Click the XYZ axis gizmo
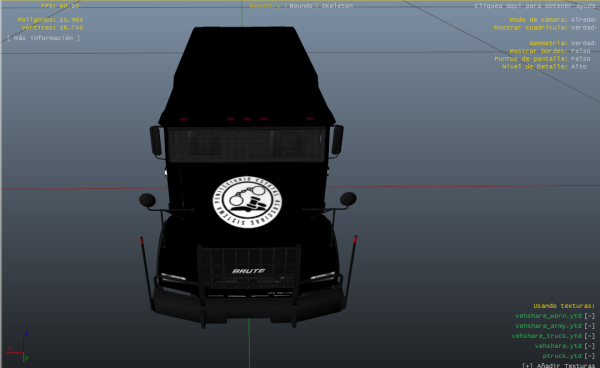The image size is (600, 368). [18, 347]
